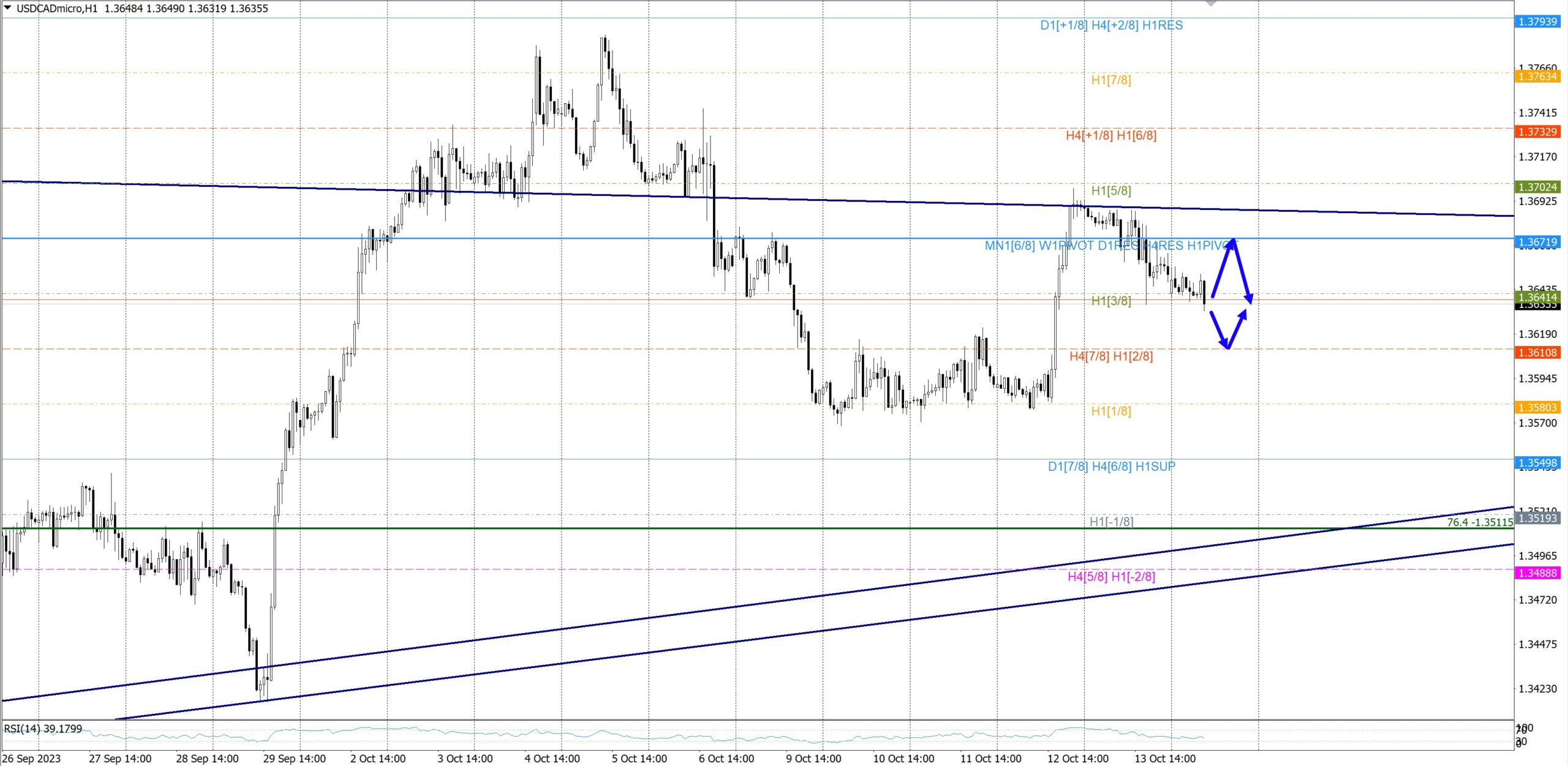Click the 76.4 -1.35115 Fibonacci label
This screenshot has height=766, width=1568.
point(1480,522)
